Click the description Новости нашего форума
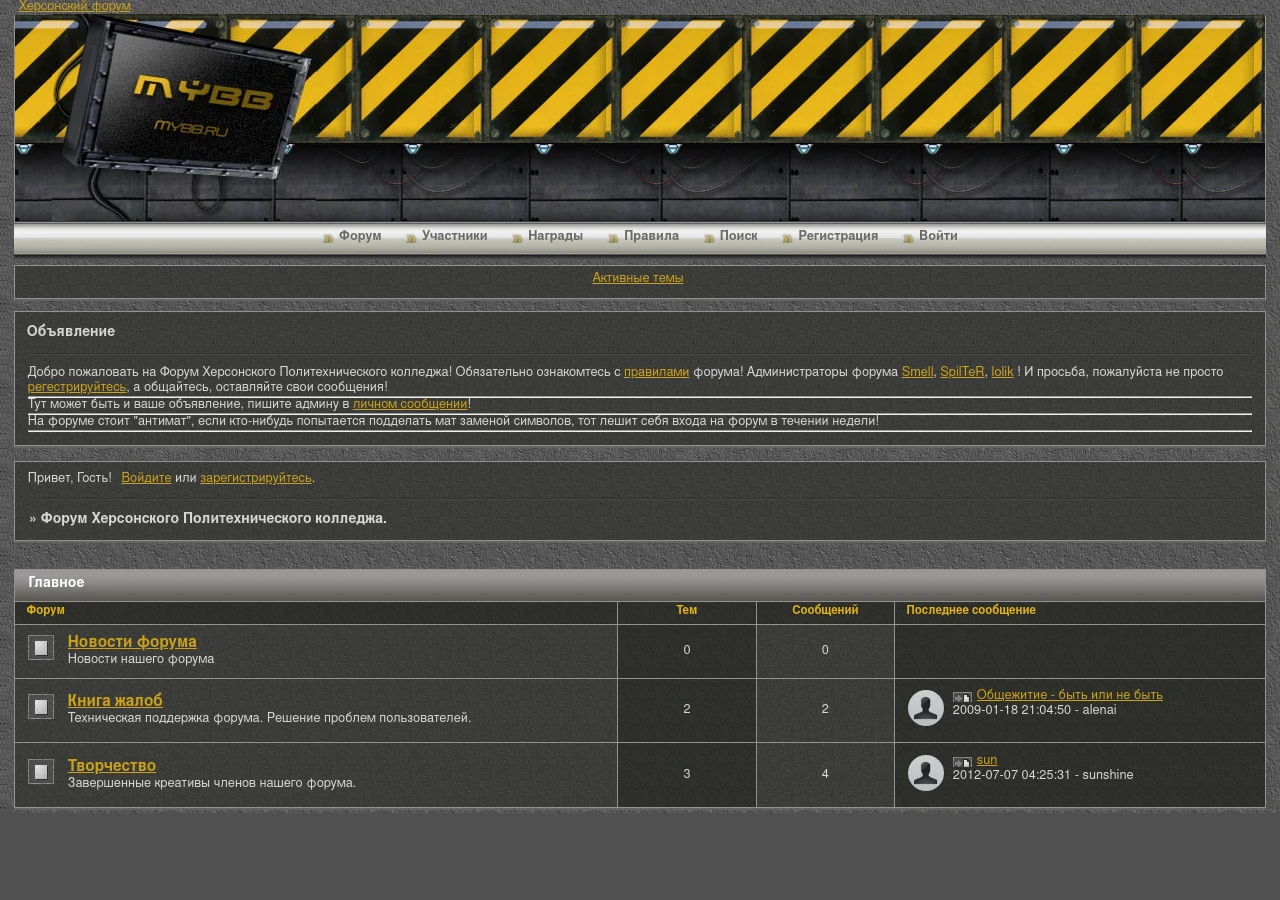Image resolution: width=1280 pixels, height=900 pixels. coord(141,659)
